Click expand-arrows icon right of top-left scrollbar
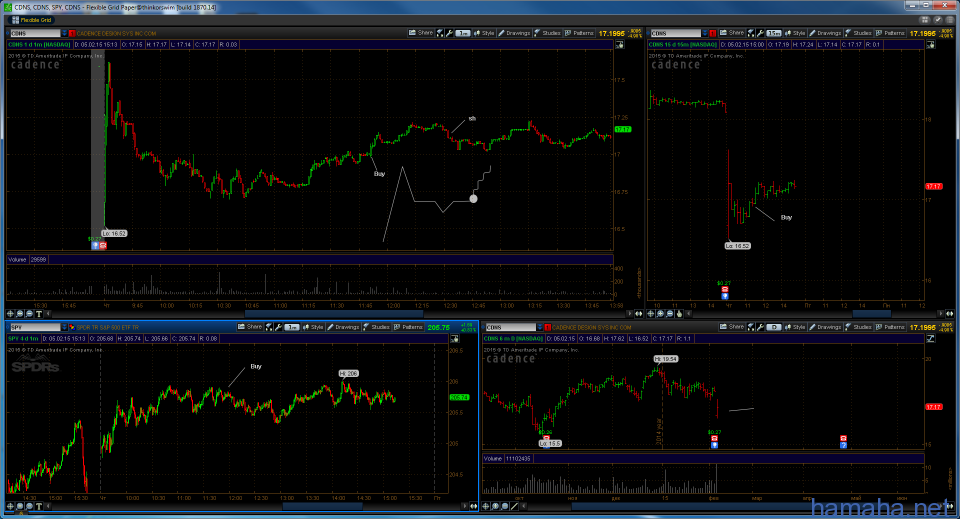 (x=638, y=313)
